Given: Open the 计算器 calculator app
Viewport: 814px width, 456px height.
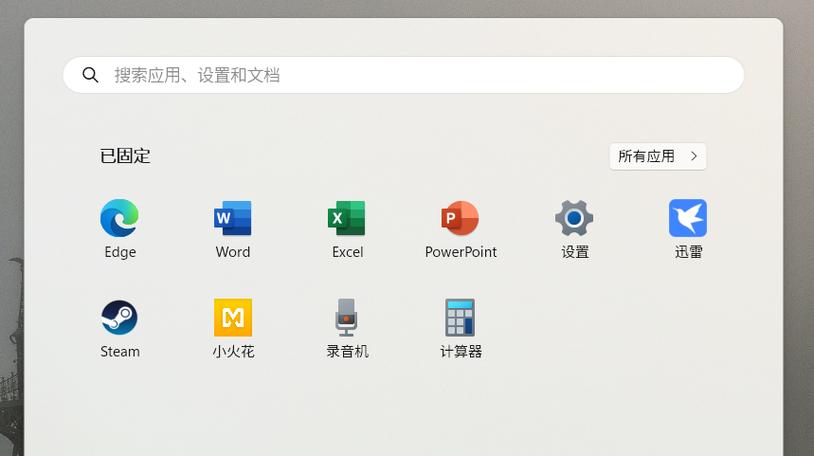Looking at the screenshot, I should 460,317.
